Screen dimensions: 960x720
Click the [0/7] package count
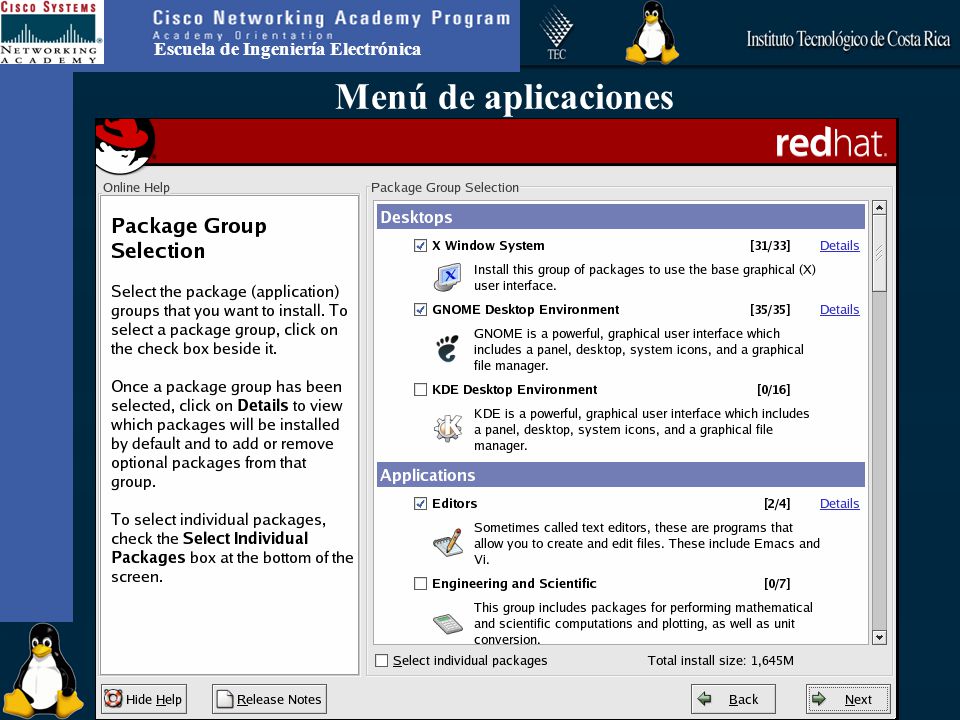777,584
